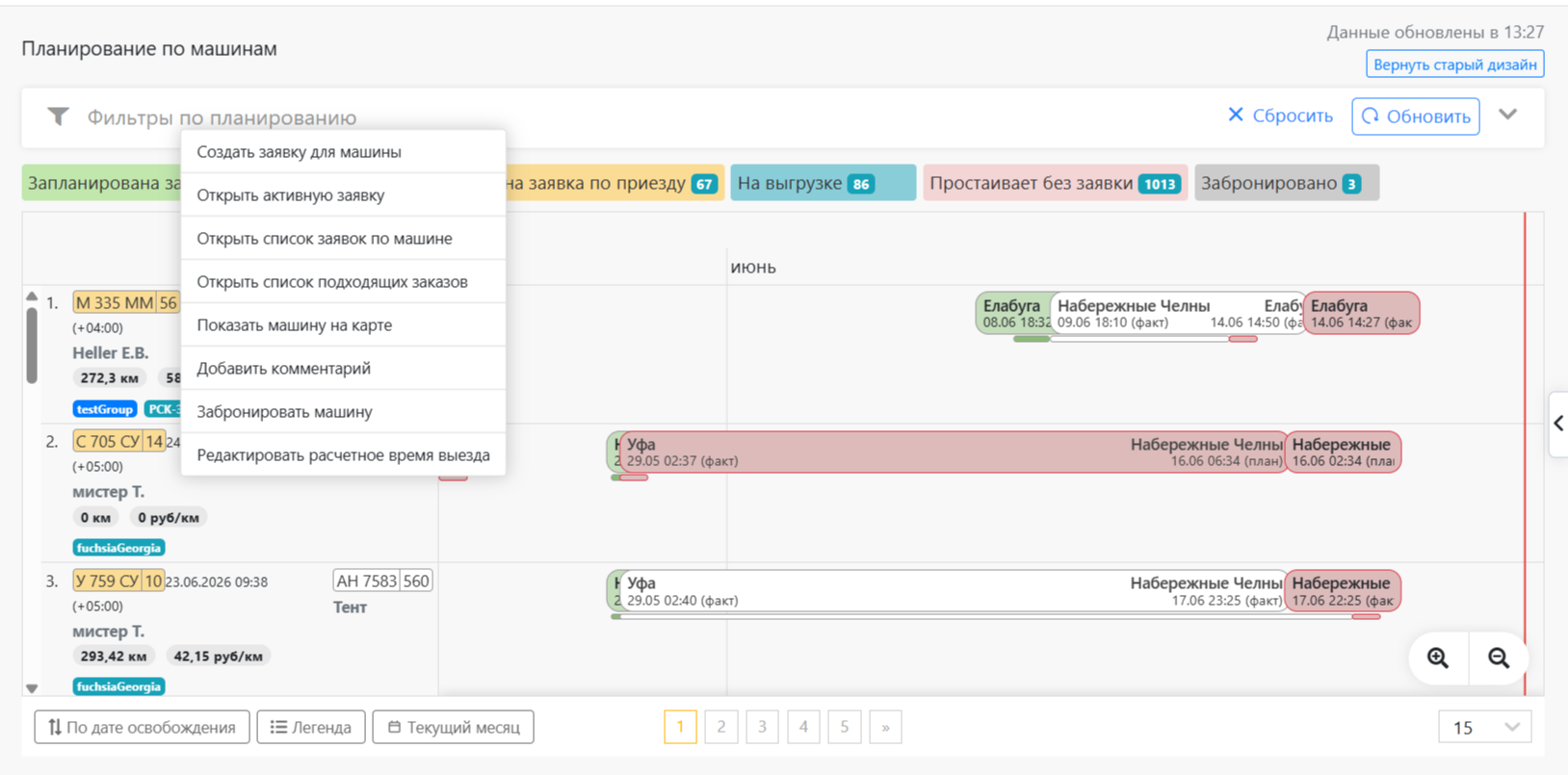The height and width of the screenshot is (775, 1568).
Task: Click the zoom in magnifier icon
Action: 1438,659
